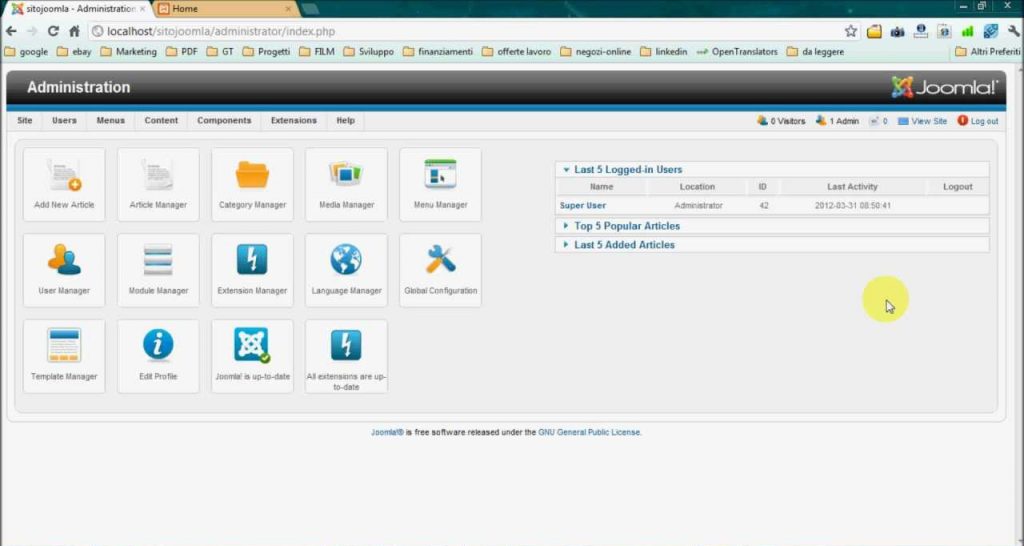Open the Users menu
The width and height of the screenshot is (1024, 546).
tap(64, 120)
